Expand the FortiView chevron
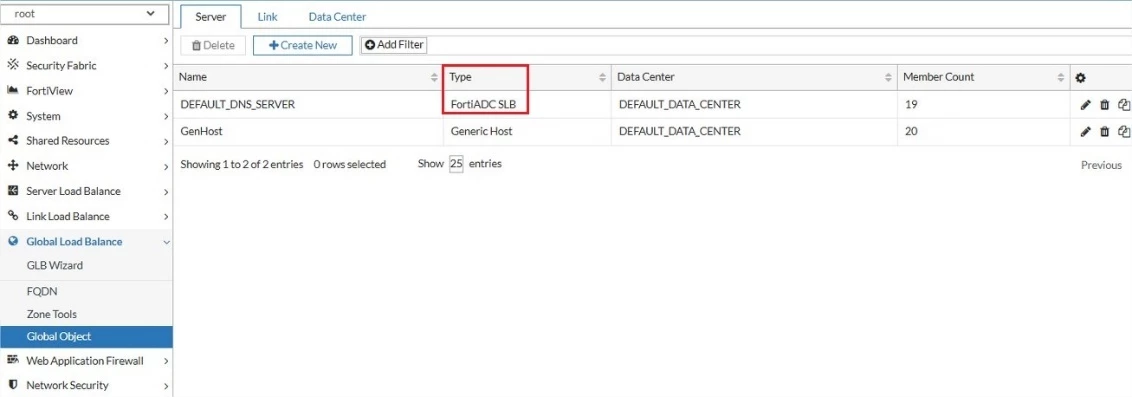 pyautogui.click(x=165, y=91)
